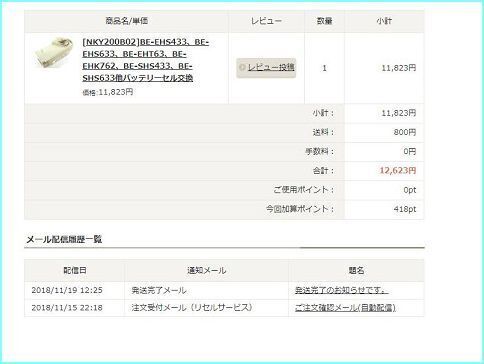Click the 数量 column header
The width and height of the screenshot is (484, 364).
[324, 21]
